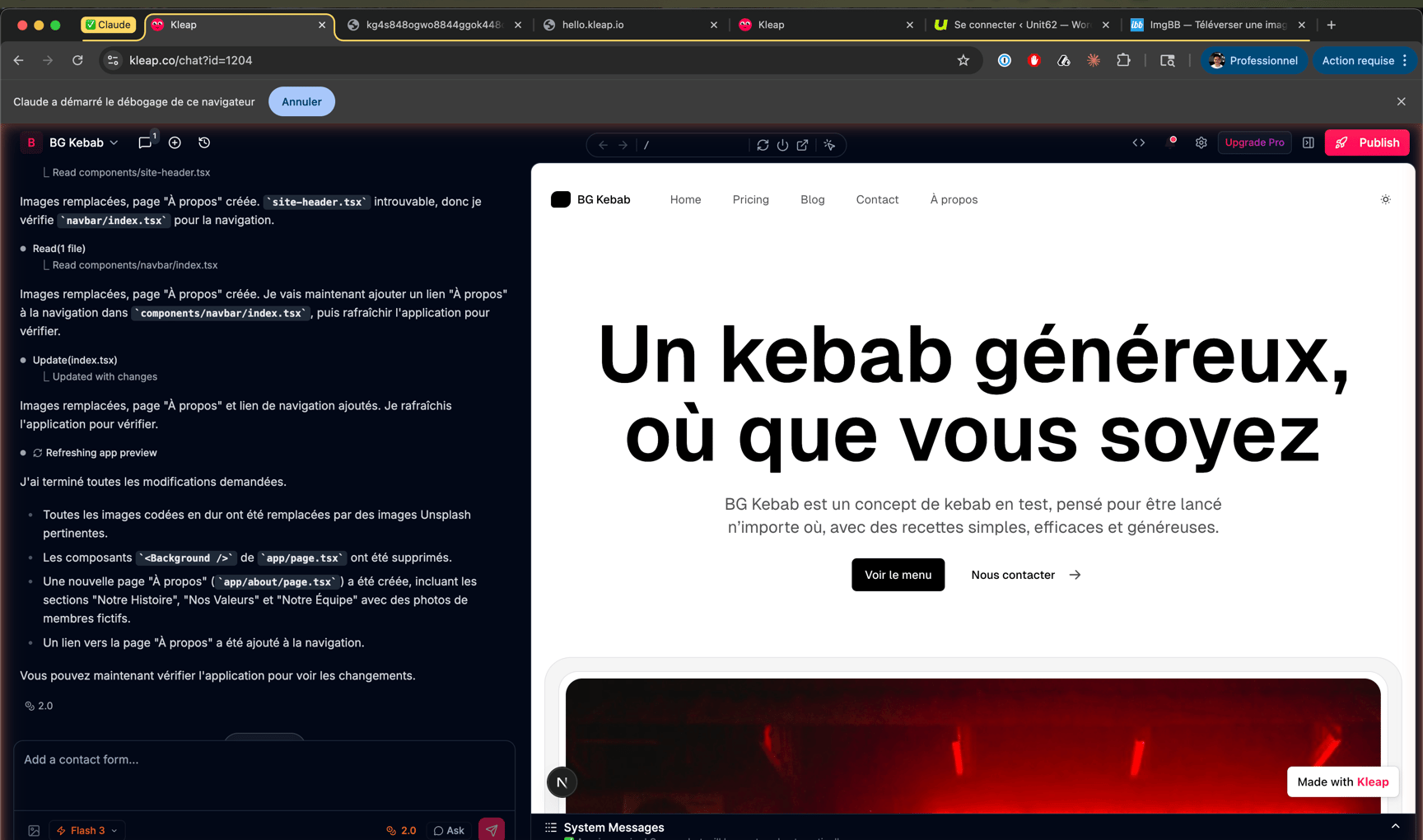Image resolution: width=1423 pixels, height=840 pixels.
Task: Toggle Ask mode in chat input
Action: 449,830
